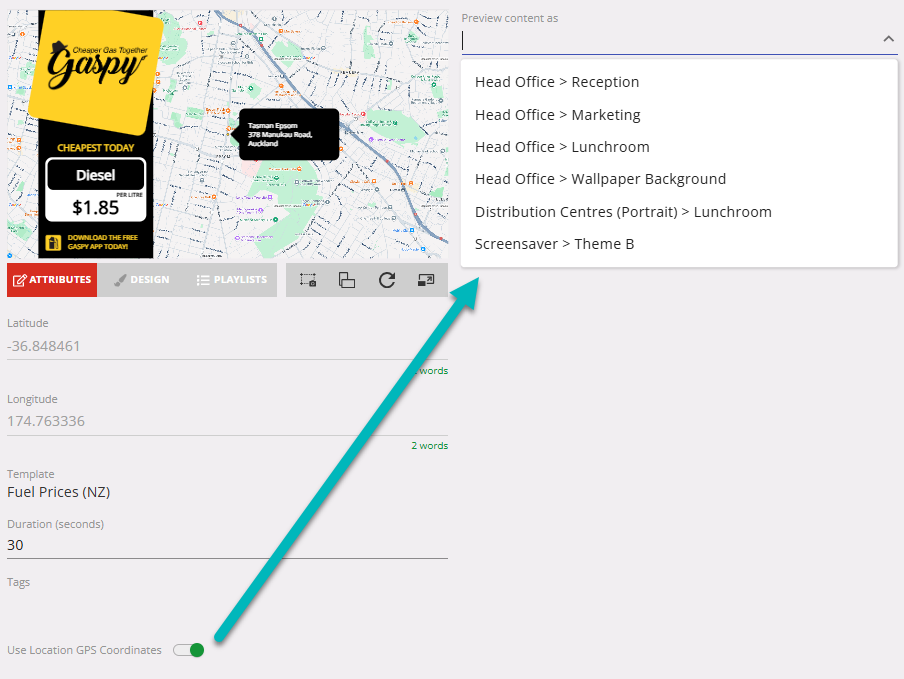
Task: Choose Distribution Centres (Portrait) > Lunchroom
Action: point(623,212)
